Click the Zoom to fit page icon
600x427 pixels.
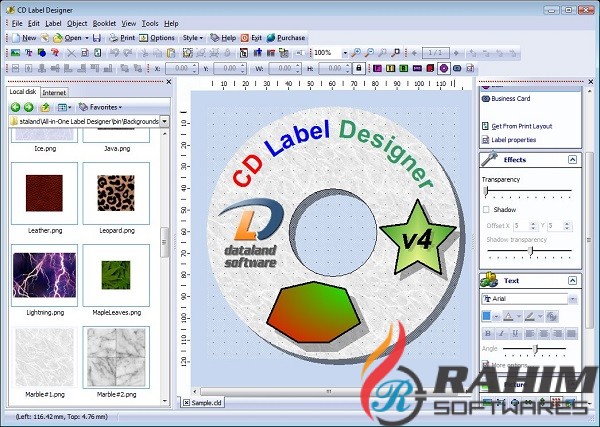click(x=396, y=53)
